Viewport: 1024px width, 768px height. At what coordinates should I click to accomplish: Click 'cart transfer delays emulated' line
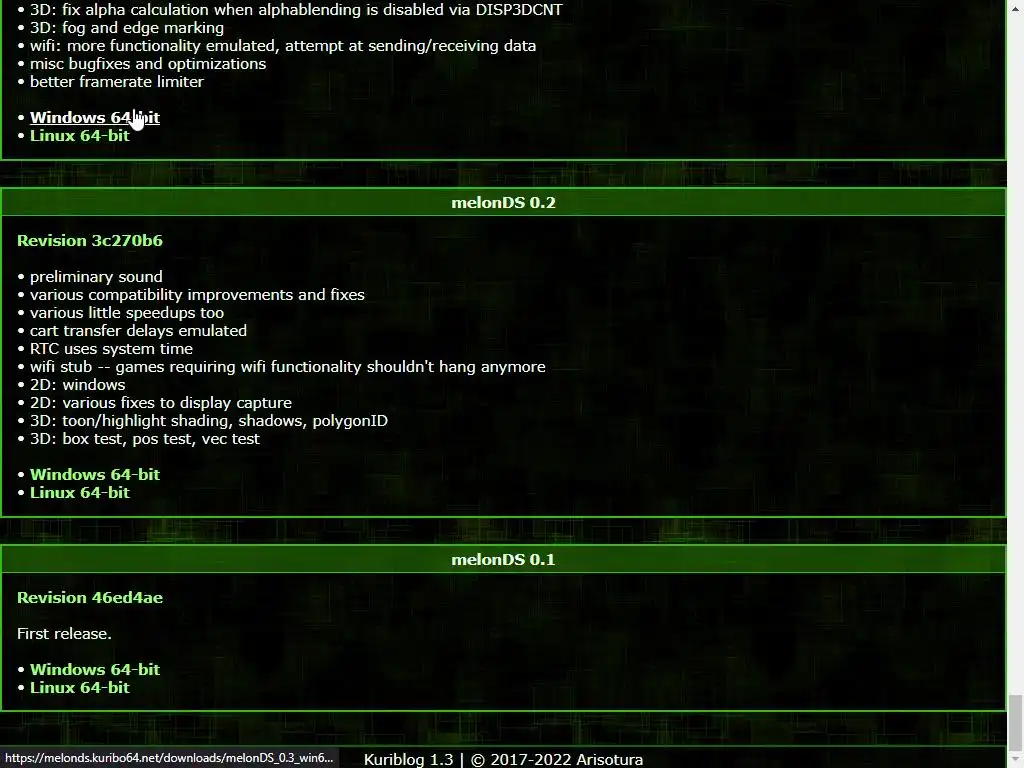(138, 331)
